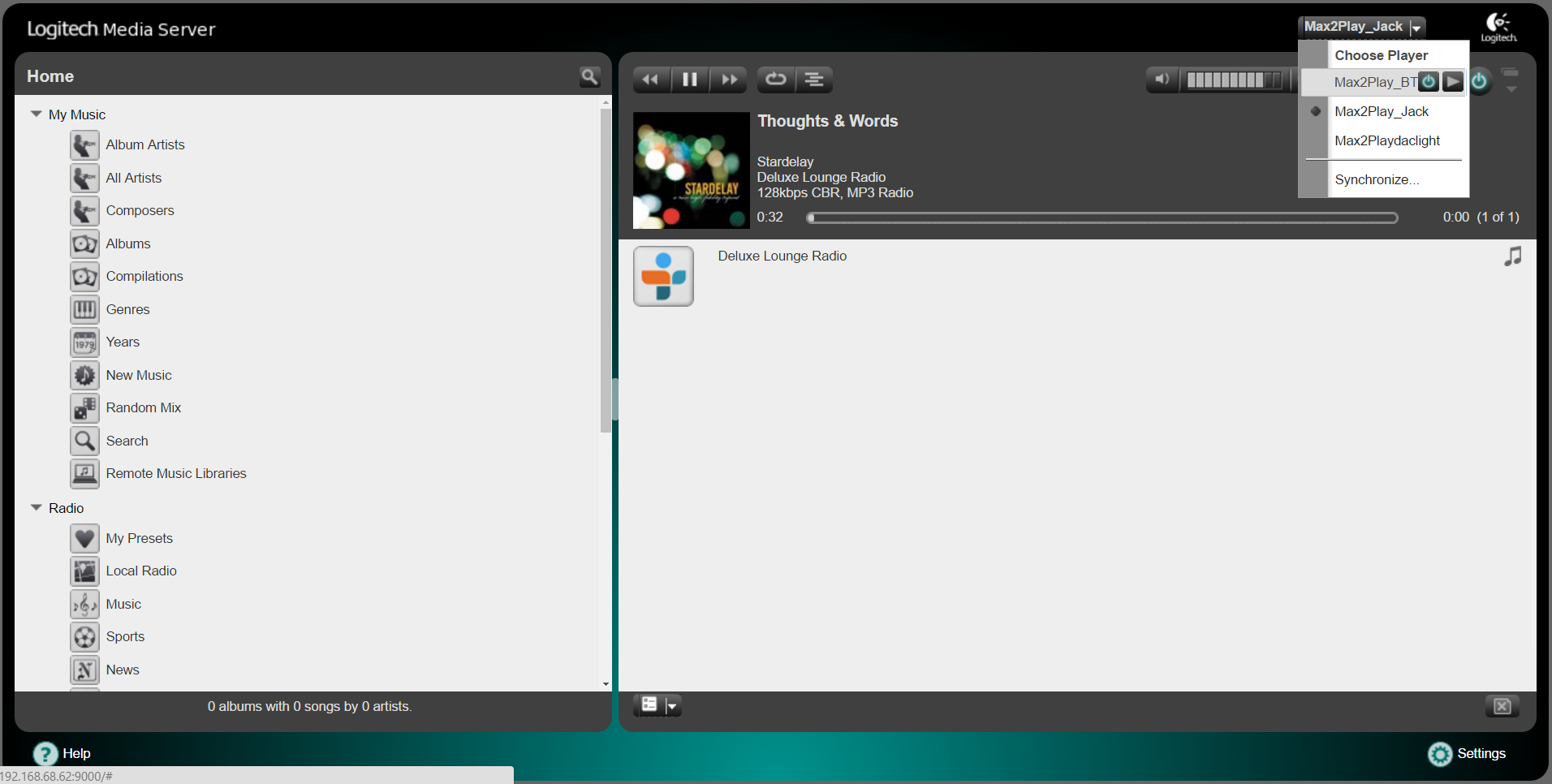Pause the current playback

click(690, 80)
